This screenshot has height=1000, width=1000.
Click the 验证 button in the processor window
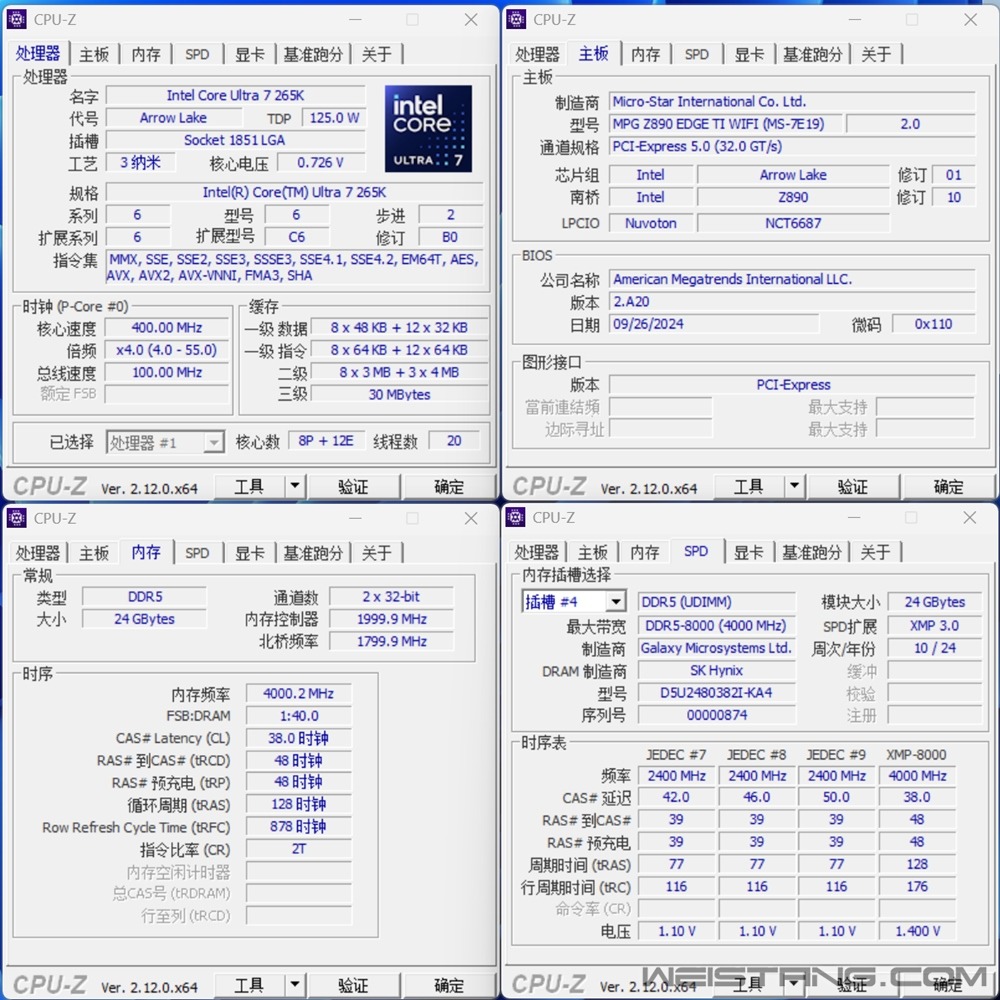pyautogui.click(x=353, y=487)
